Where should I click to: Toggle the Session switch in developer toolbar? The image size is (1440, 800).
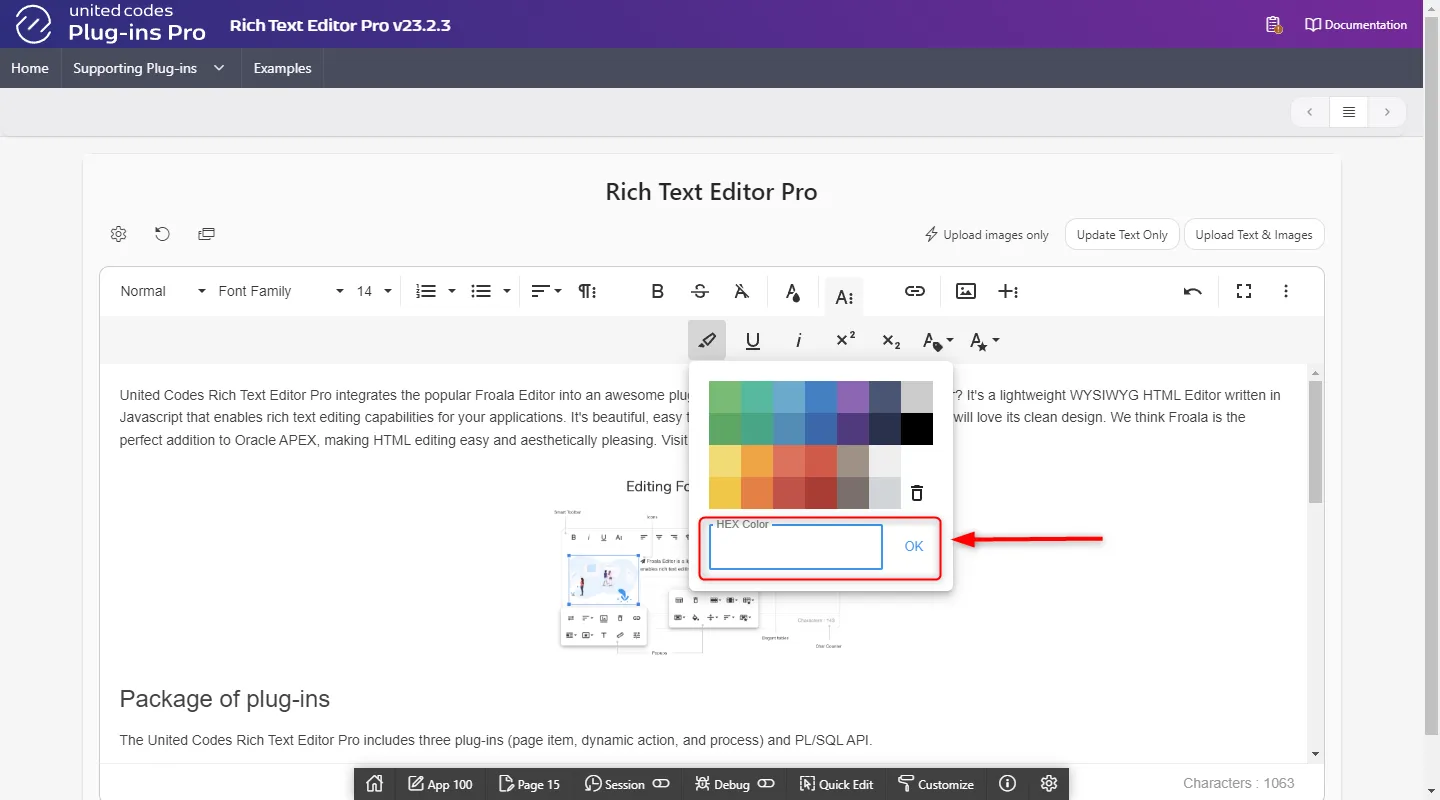tap(661, 784)
